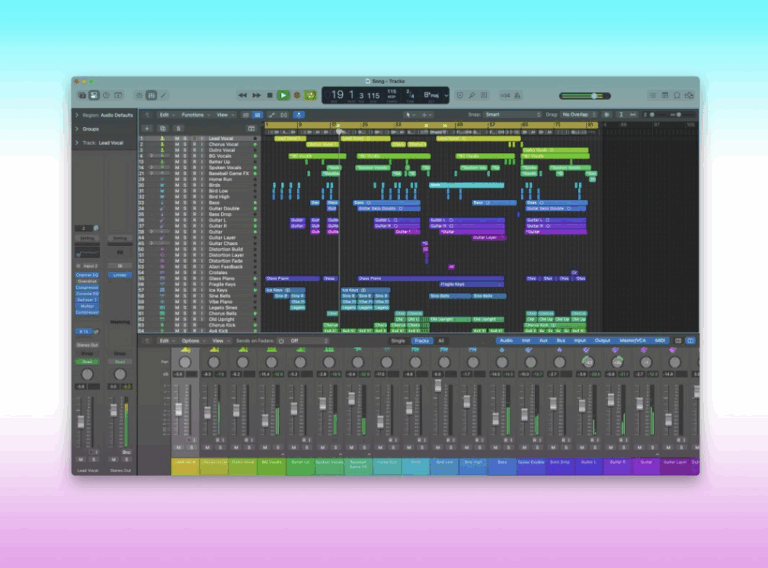Toggle the Inspector panel button

pyautogui.click(x=94, y=95)
